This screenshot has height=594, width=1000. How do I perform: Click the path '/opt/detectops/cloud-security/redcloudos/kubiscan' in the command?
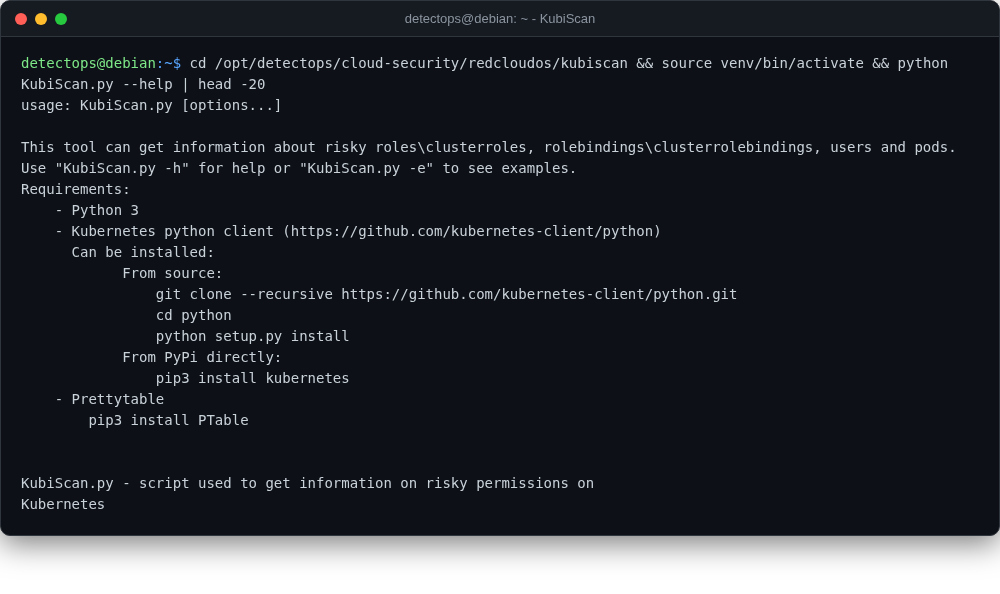tap(421, 63)
